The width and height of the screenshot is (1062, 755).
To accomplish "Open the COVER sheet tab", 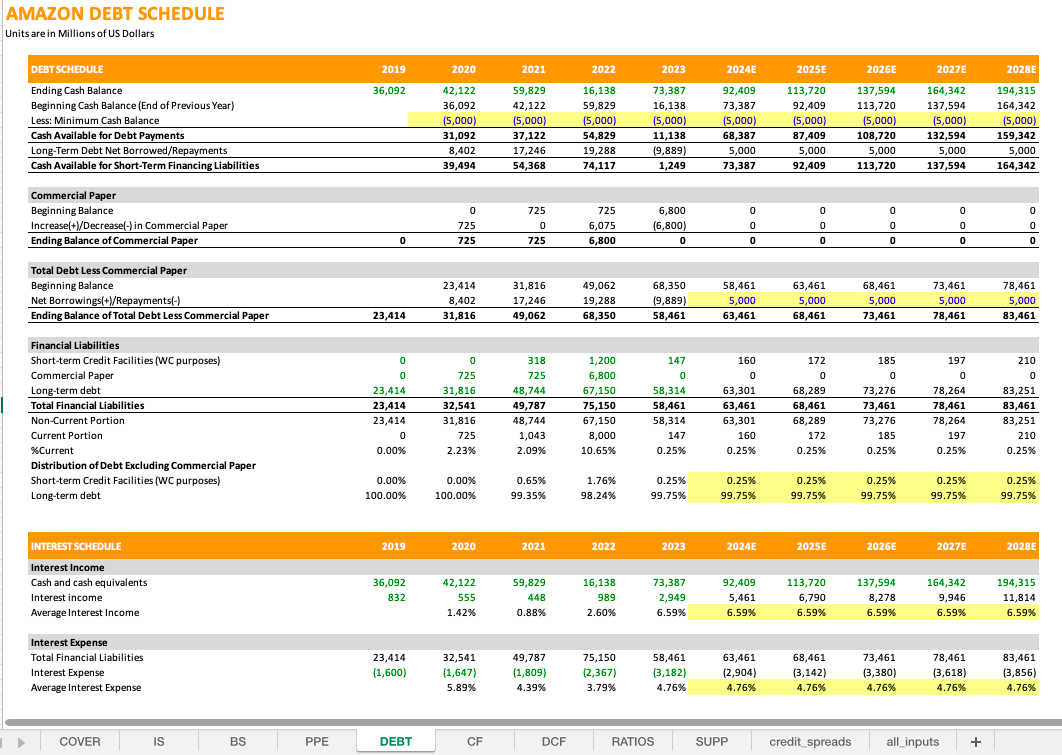I will pos(80,741).
